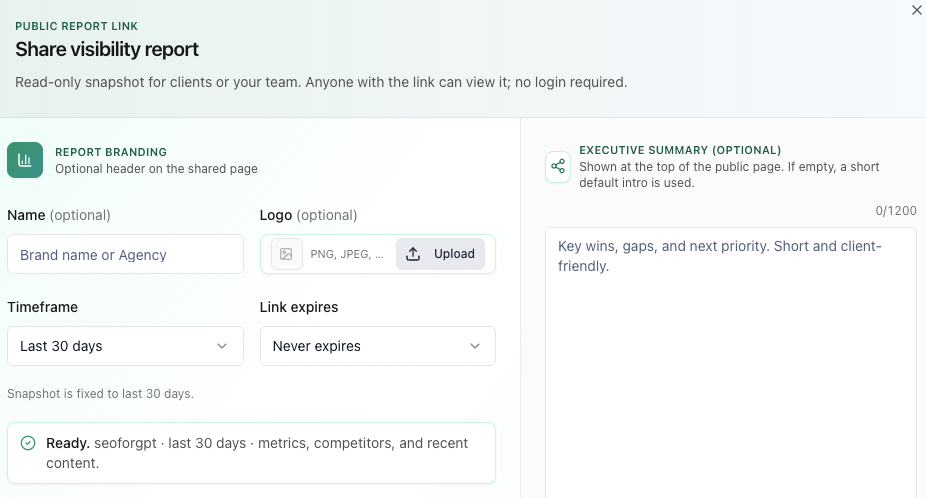Click the green bar chart Report Branding icon
Screen dimensions: 926x498
(x=25, y=160)
